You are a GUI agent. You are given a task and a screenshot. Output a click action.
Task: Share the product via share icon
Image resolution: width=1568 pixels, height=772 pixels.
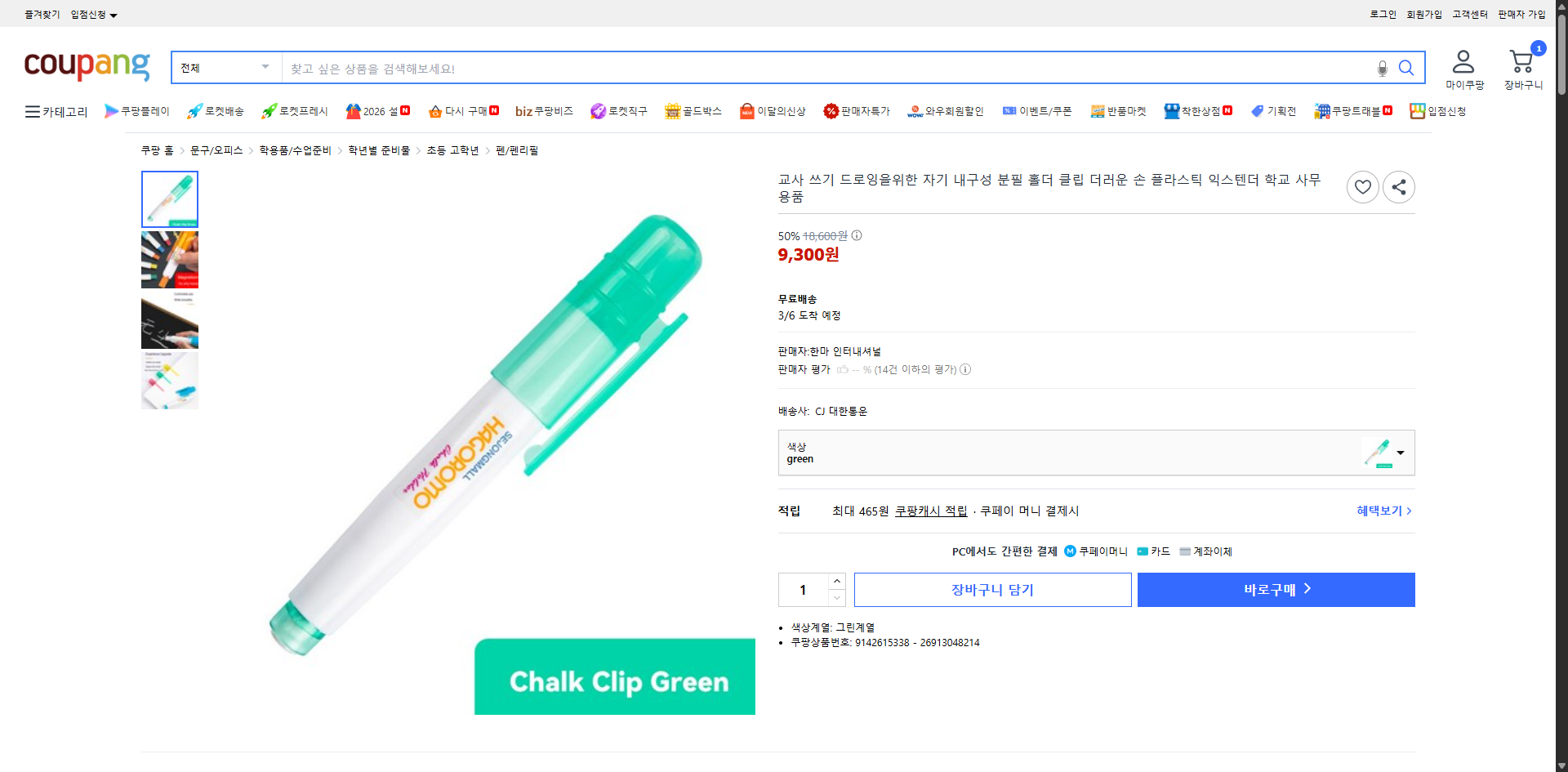[x=1398, y=186]
